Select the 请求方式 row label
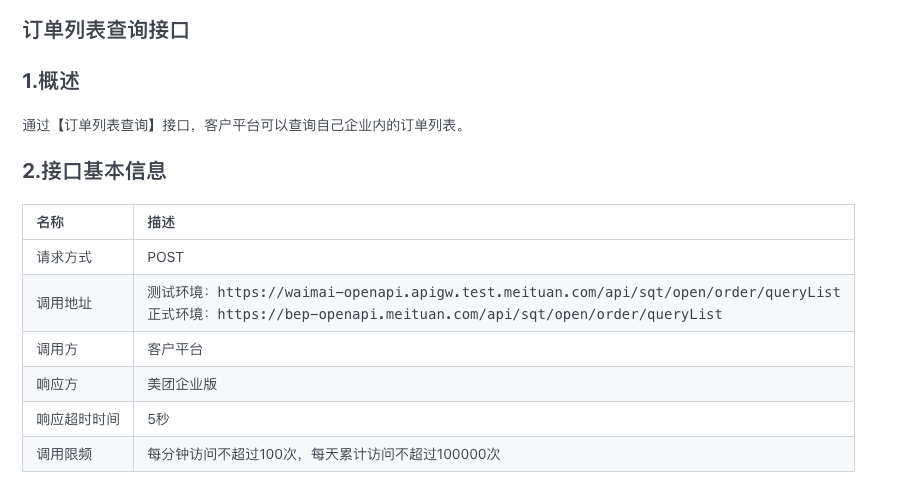Screen dimensions: 906x484 (64, 257)
